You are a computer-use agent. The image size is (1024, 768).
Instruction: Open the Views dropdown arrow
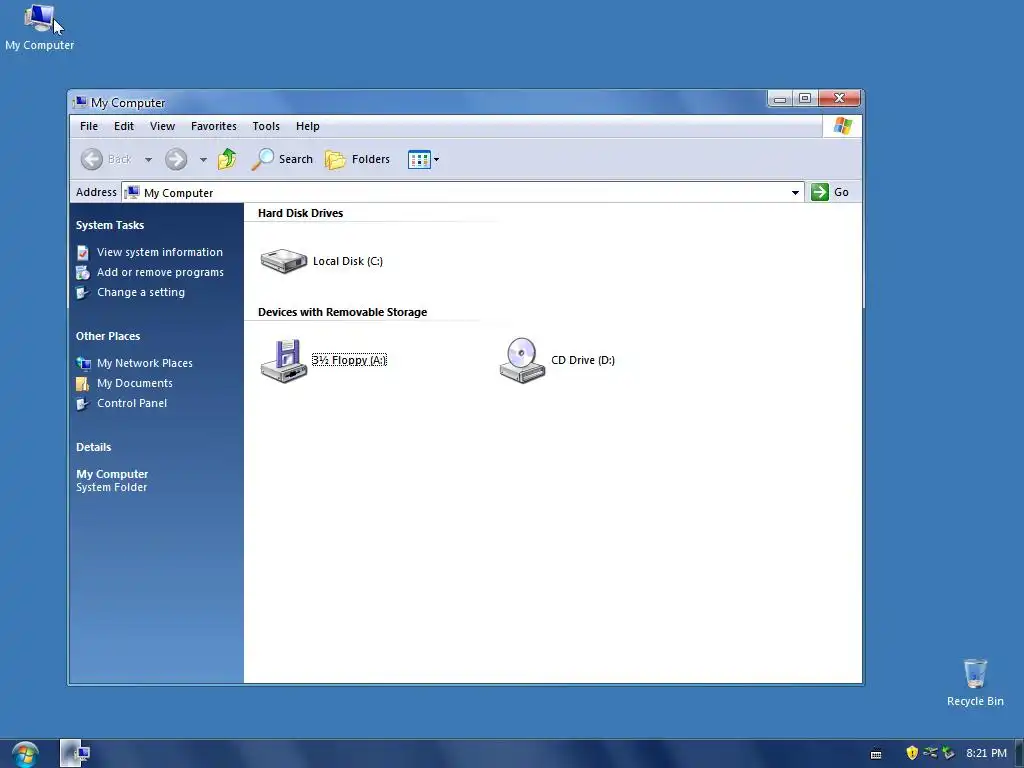[436, 159]
